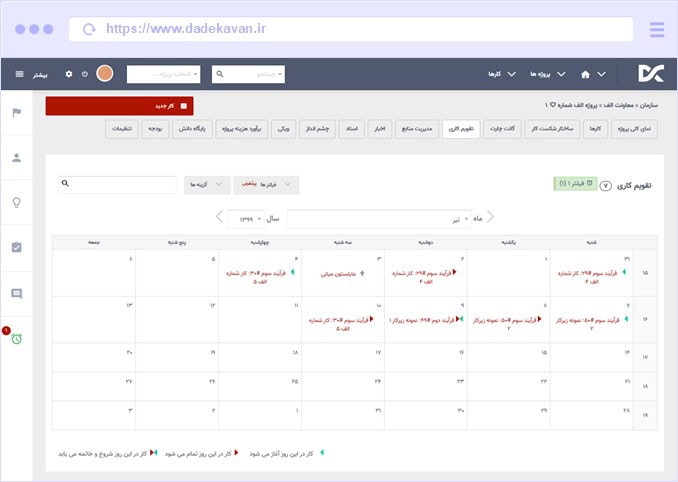Switch to اسناد tab

pyautogui.click(x=352, y=129)
